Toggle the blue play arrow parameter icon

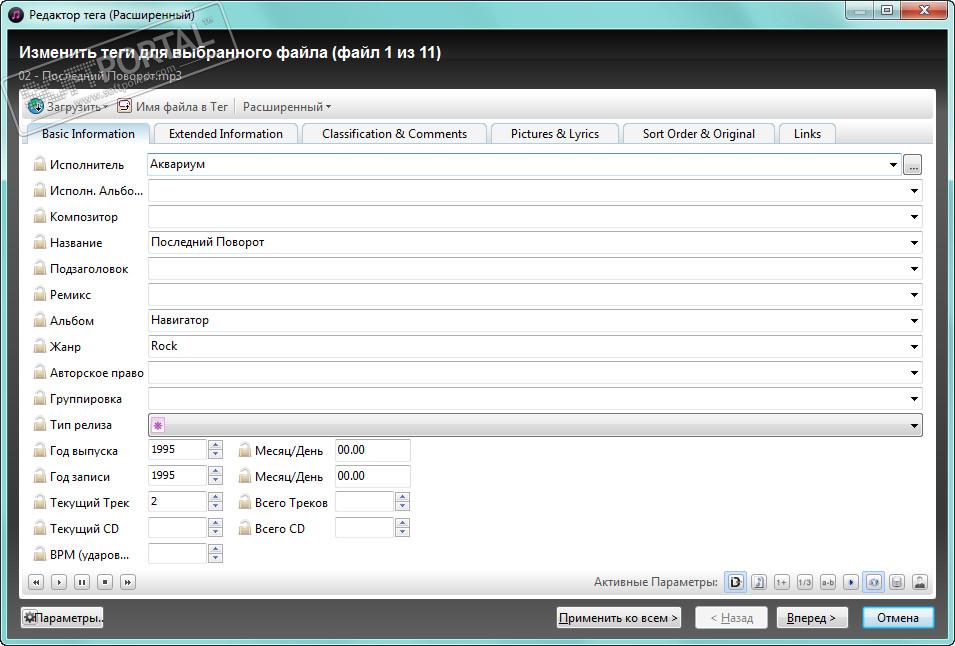851,582
